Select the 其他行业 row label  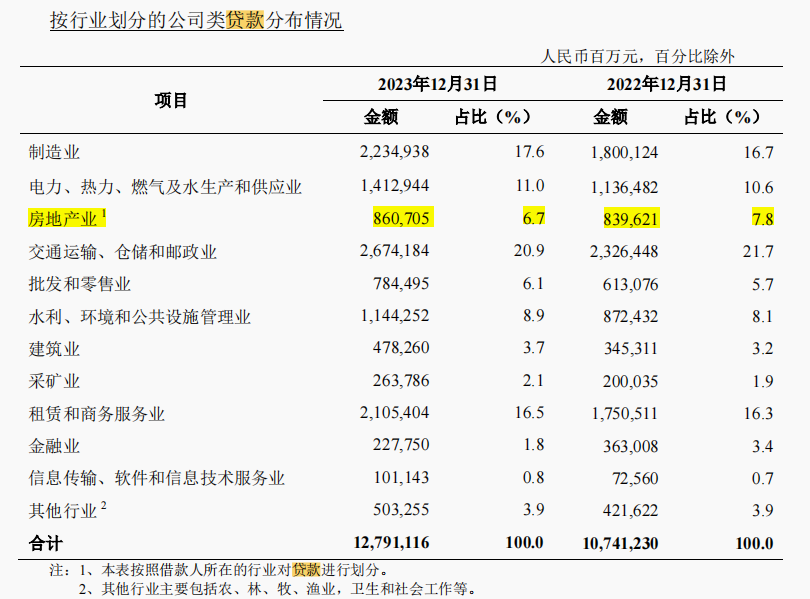point(63,511)
